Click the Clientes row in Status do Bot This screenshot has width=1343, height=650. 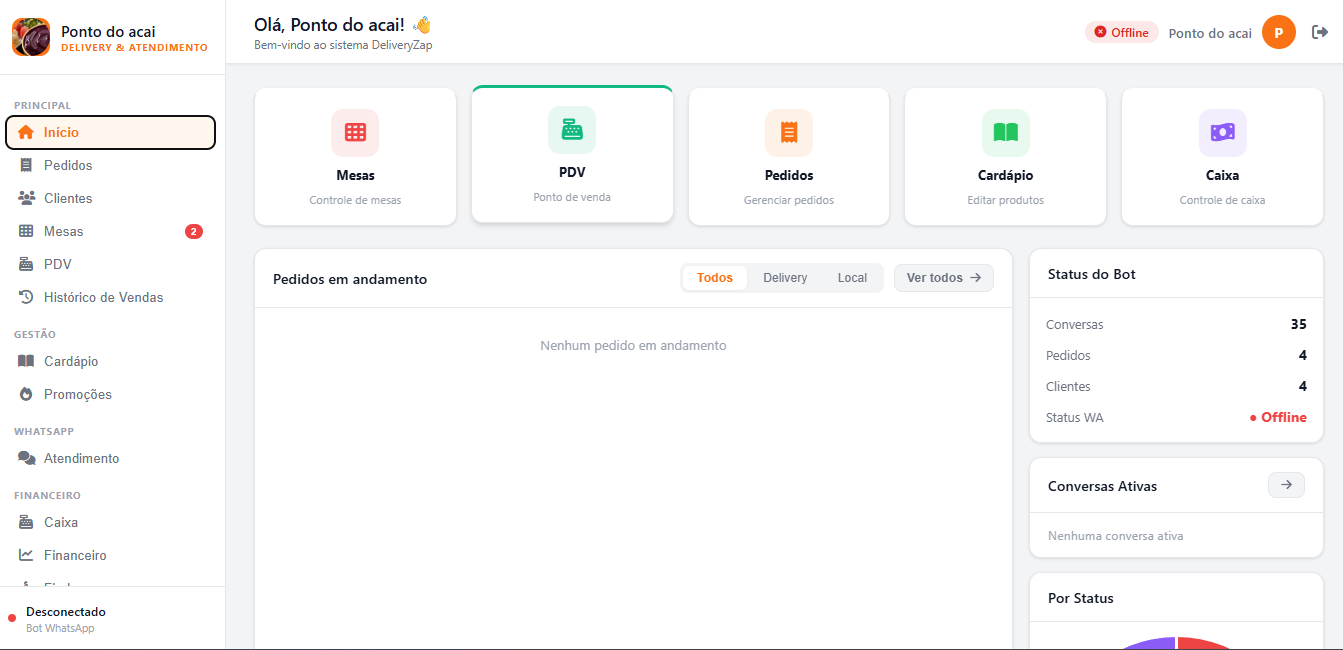[x=1176, y=386]
